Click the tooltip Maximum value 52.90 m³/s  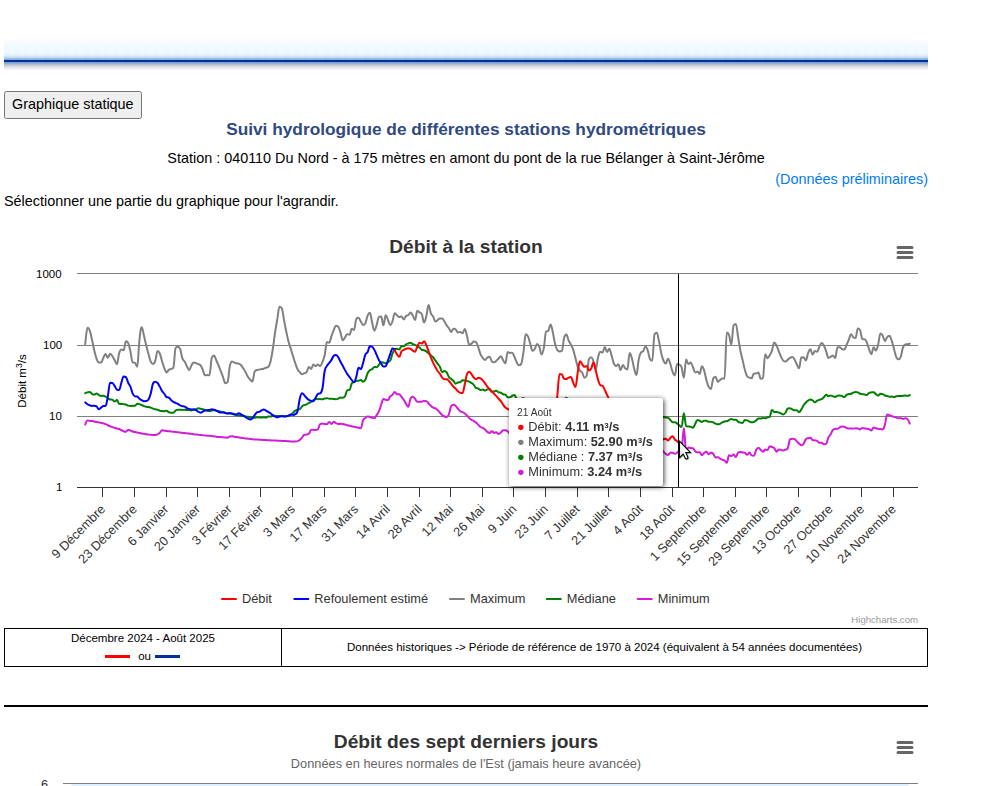point(621,442)
